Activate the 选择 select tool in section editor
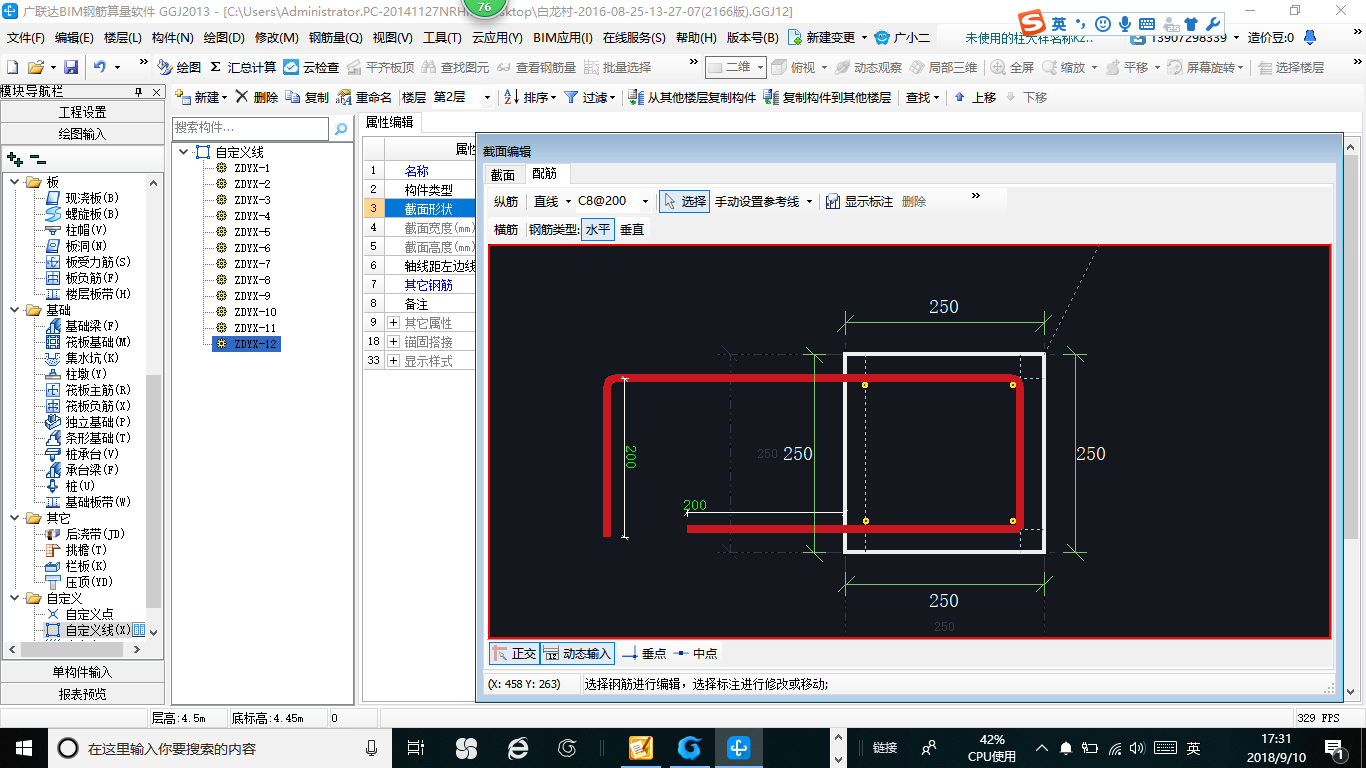Screen dimensions: 1366x768 684,201
